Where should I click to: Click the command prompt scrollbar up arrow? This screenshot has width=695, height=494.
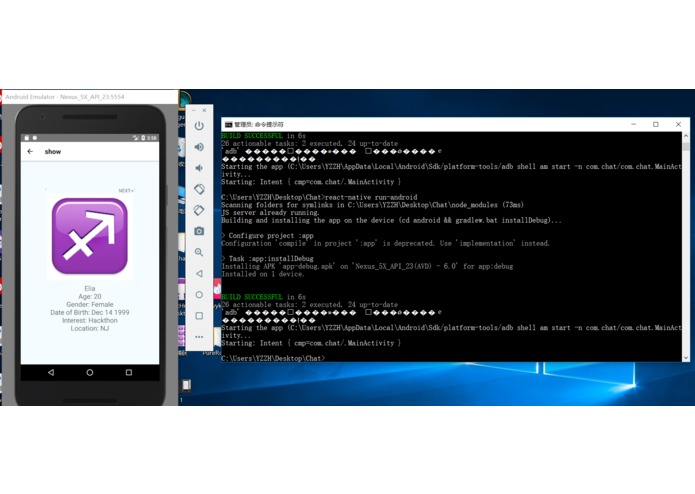pos(686,135)
